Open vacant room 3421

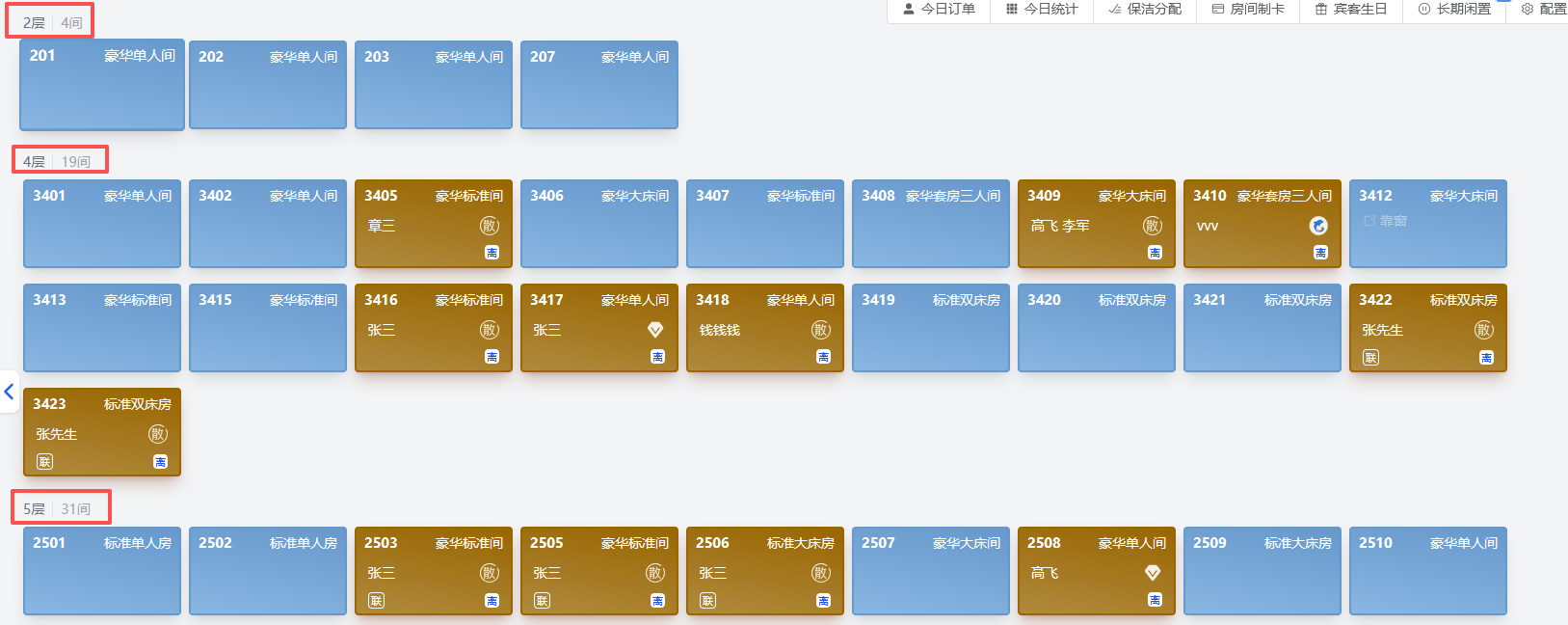pyautogui.click(x=1262, y=328)
